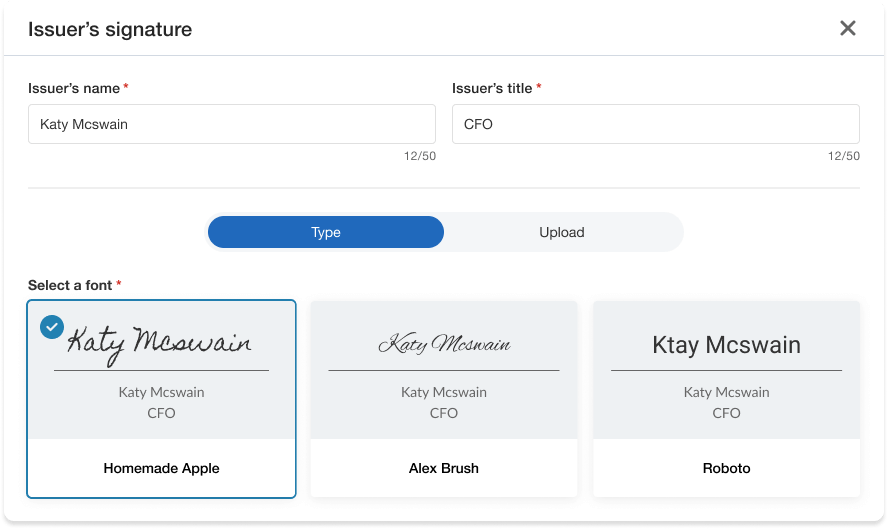
Task: Switch to the Type tab
Action: pos(326,232)
